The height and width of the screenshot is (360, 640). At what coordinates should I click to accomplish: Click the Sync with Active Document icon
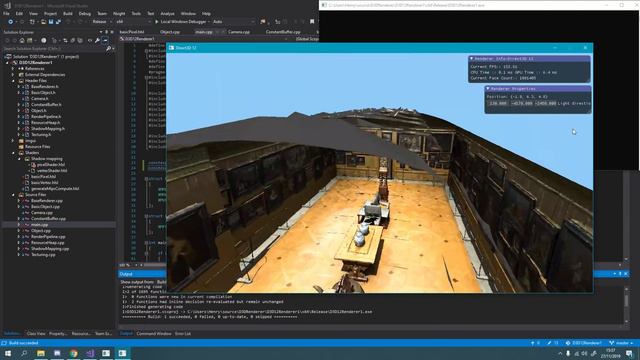pyautogui.click(x=65, y=40)
